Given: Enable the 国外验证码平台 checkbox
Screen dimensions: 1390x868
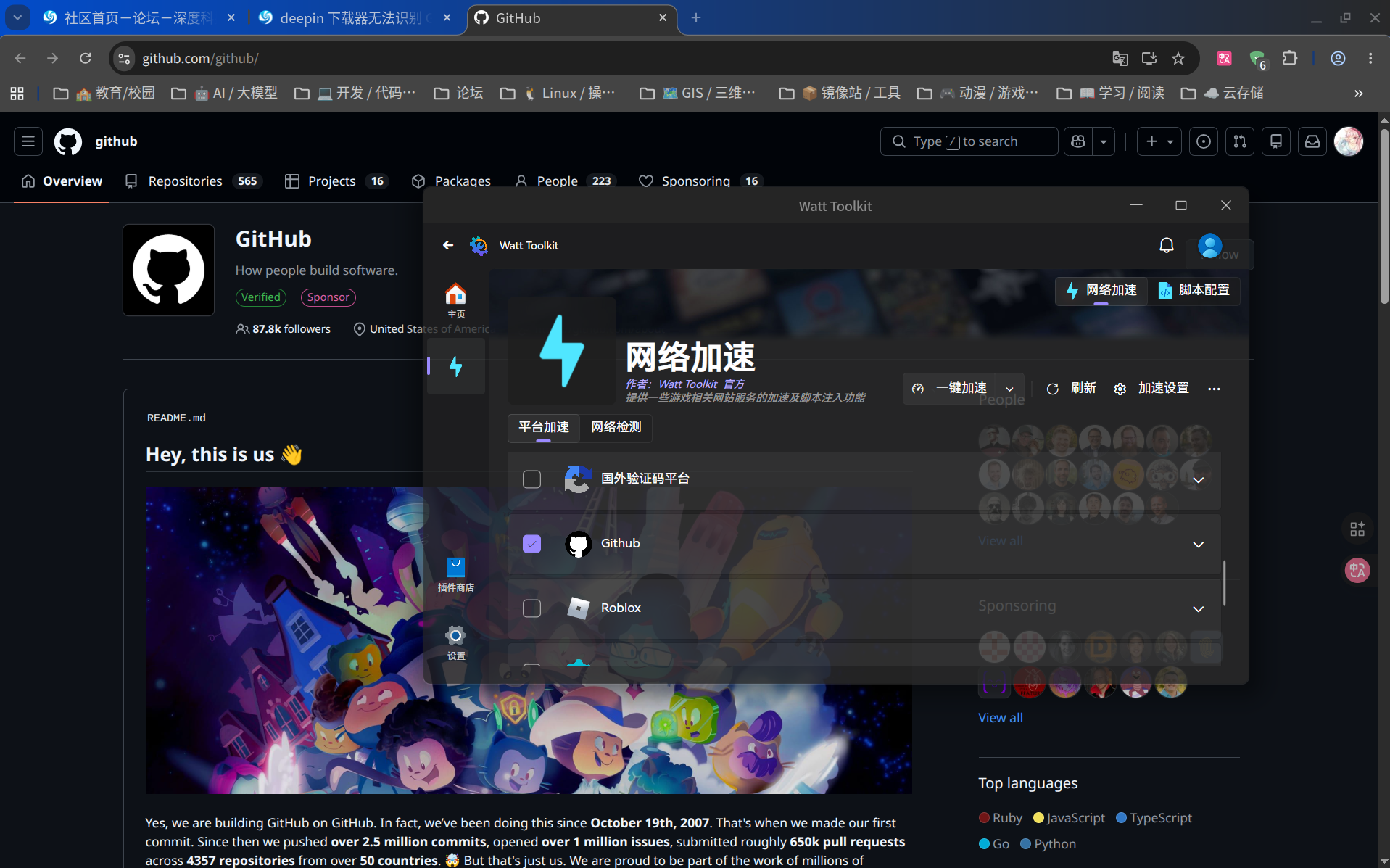Looking at the screenshot, I should (x=531, y=479).
